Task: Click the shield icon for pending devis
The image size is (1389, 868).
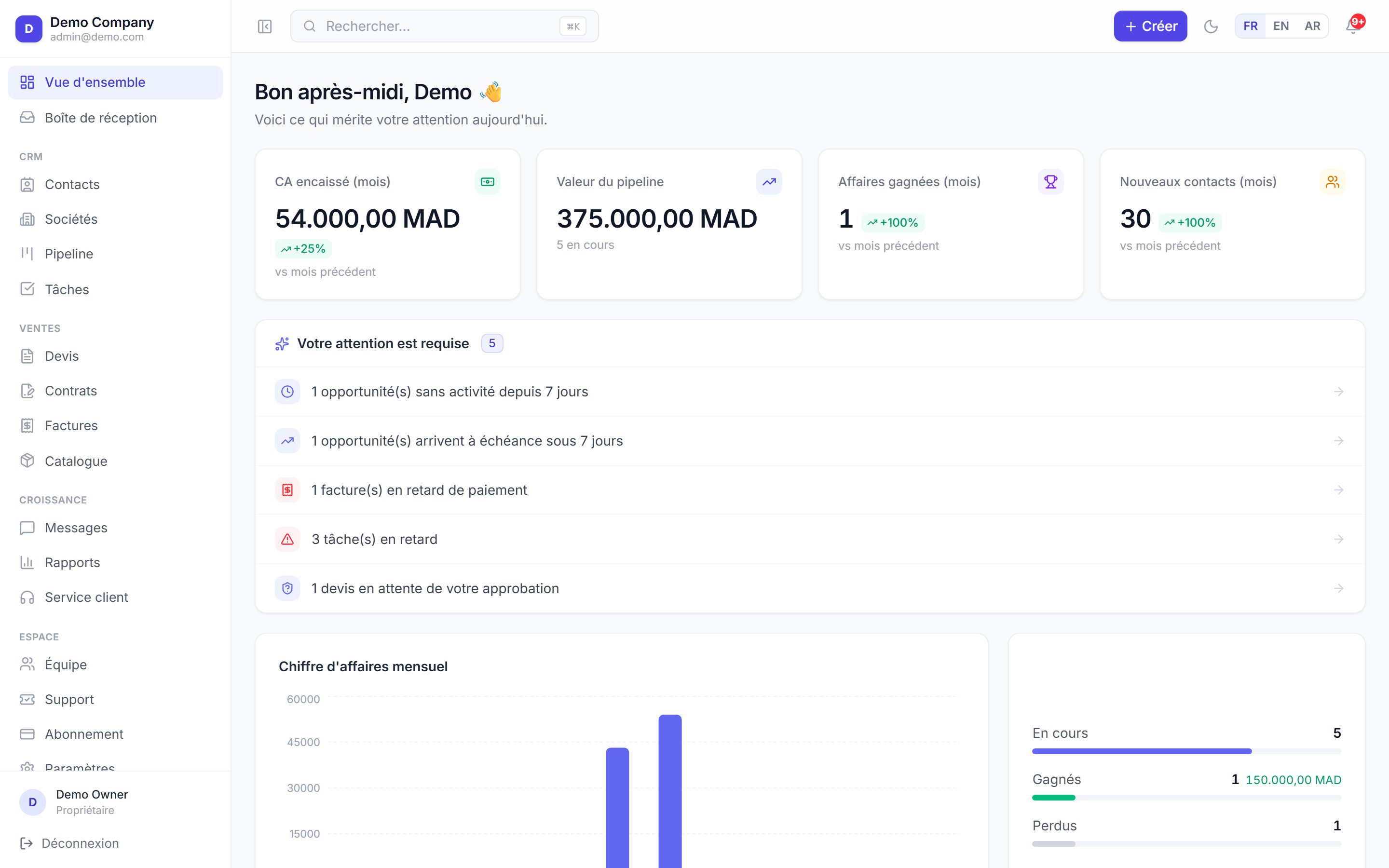Action: 287,588
